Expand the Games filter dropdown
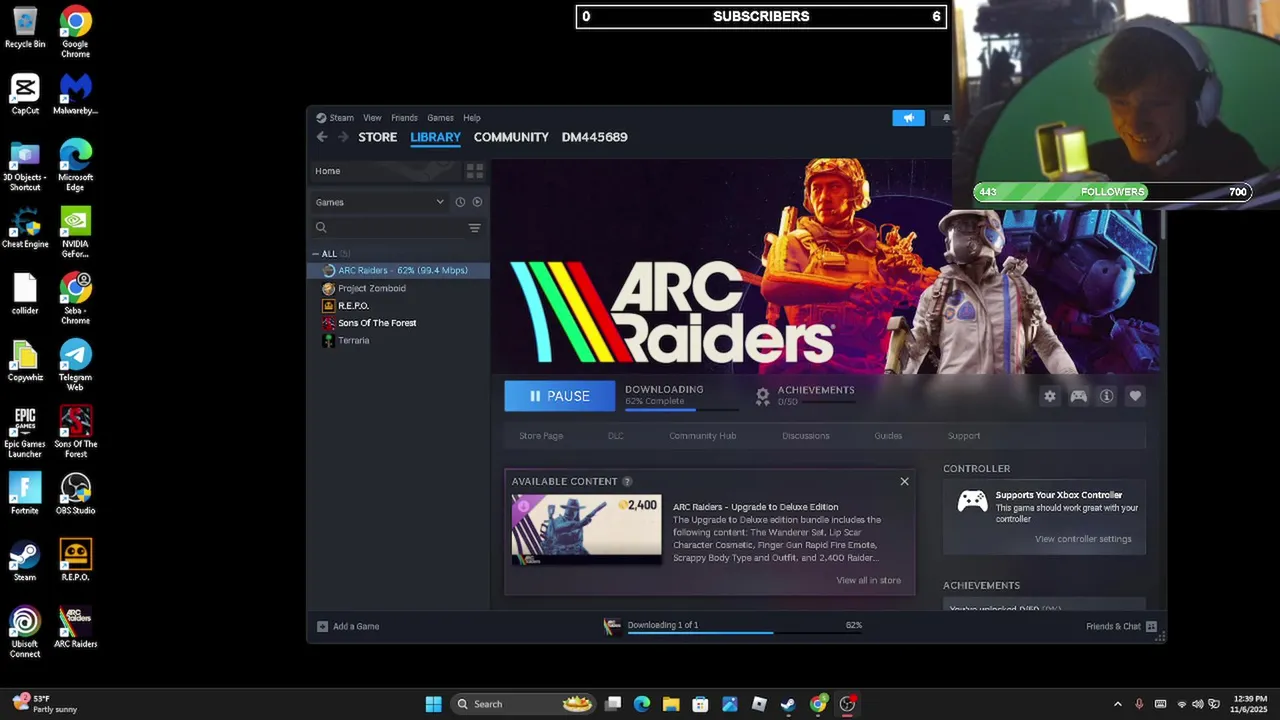 click(380, 202)
